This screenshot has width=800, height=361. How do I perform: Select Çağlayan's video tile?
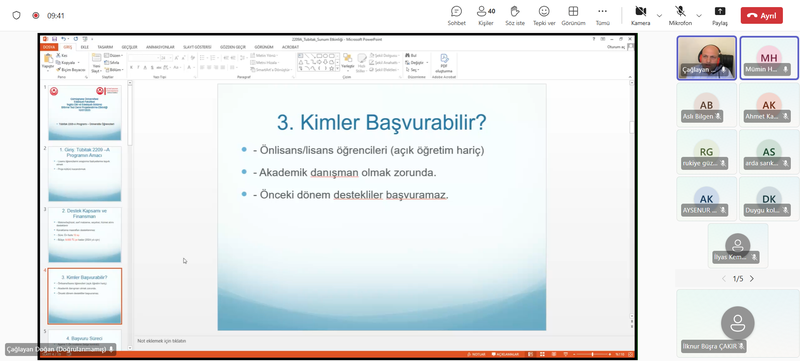(707, 58)
